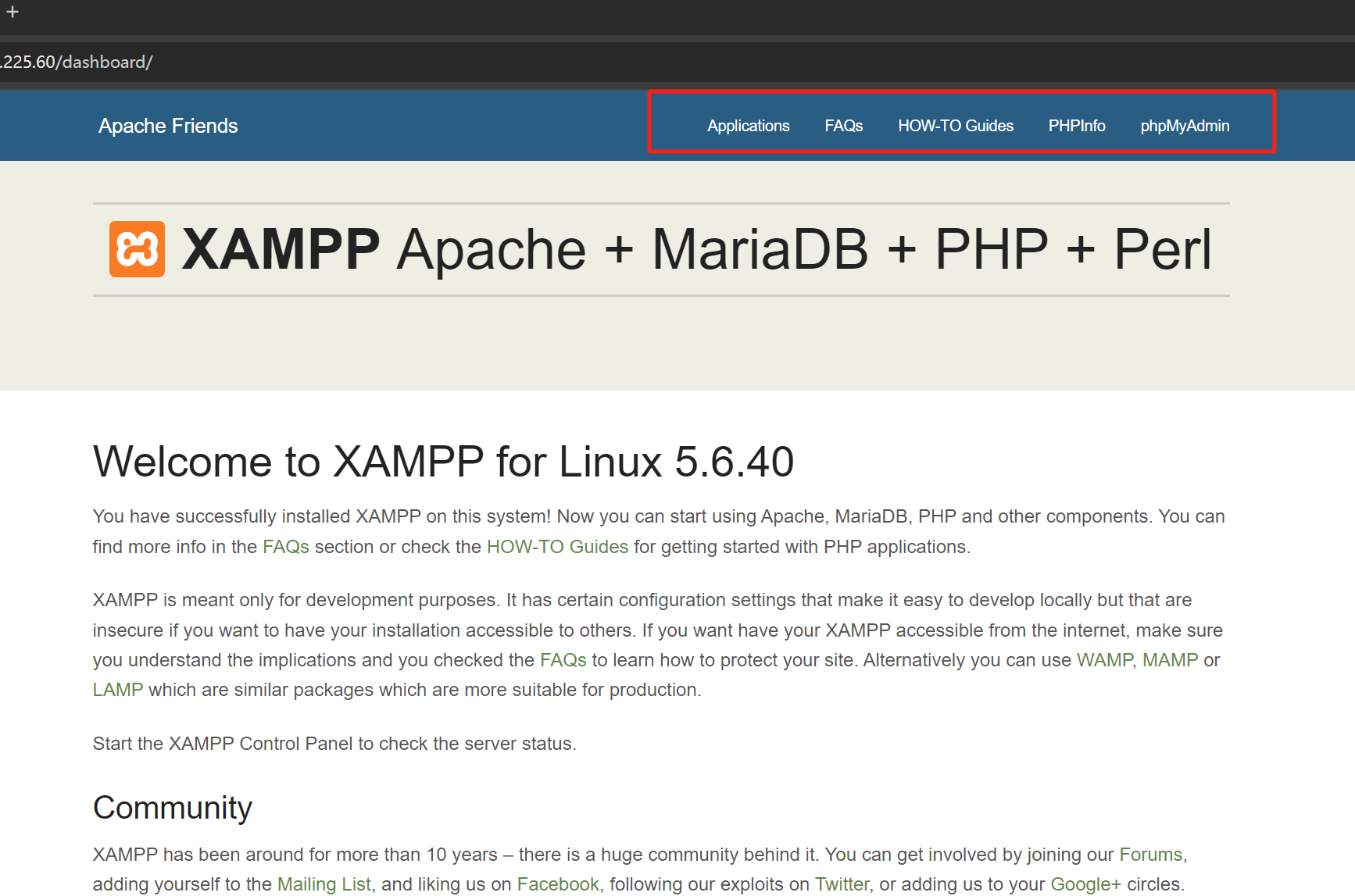Image resolution: width=1355 pixels, height=896 pixels.
Task: Open the Mailing List link
Action: coord(324,884)
